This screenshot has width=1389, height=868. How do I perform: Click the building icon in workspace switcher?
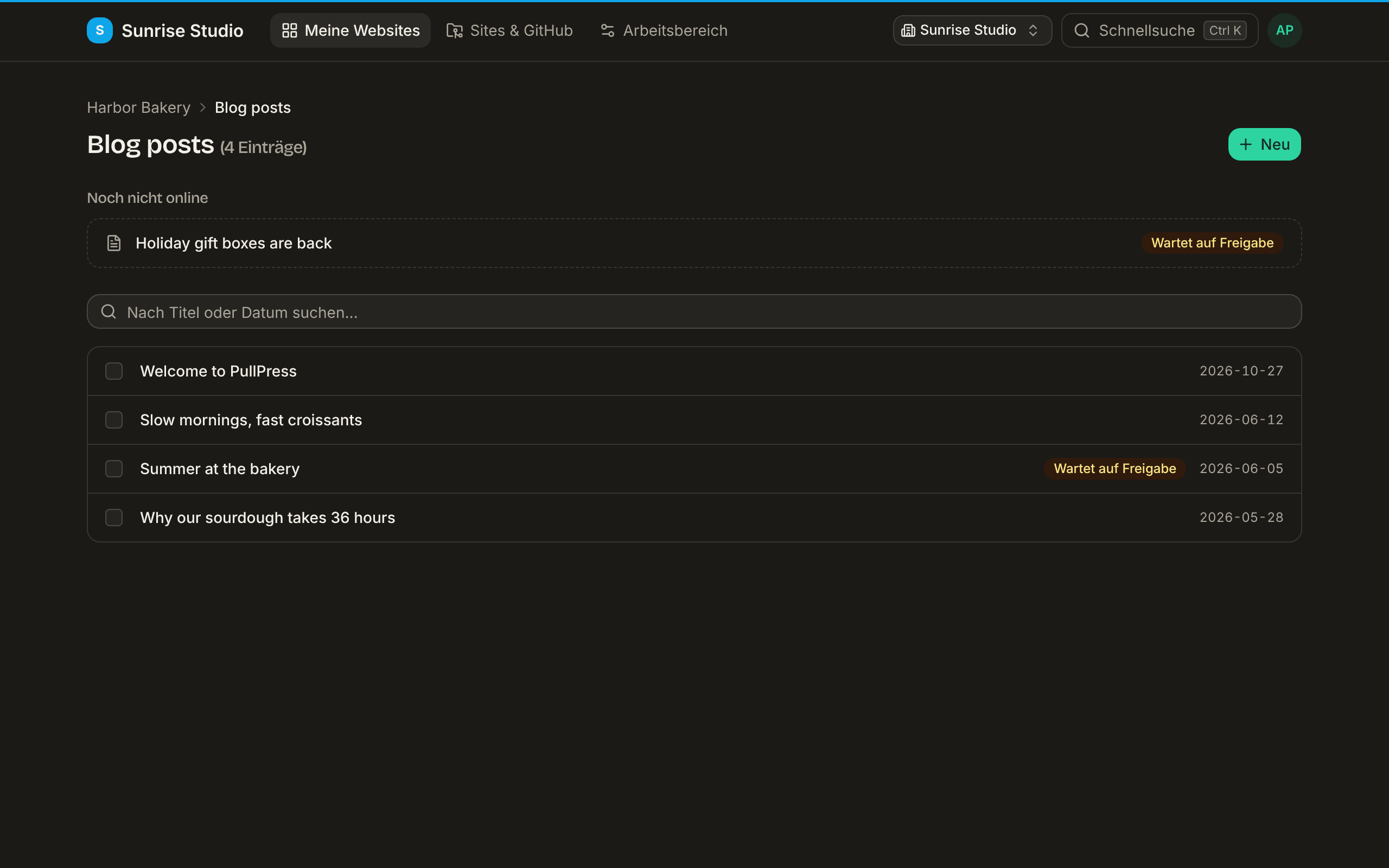(x=908, y=30)
